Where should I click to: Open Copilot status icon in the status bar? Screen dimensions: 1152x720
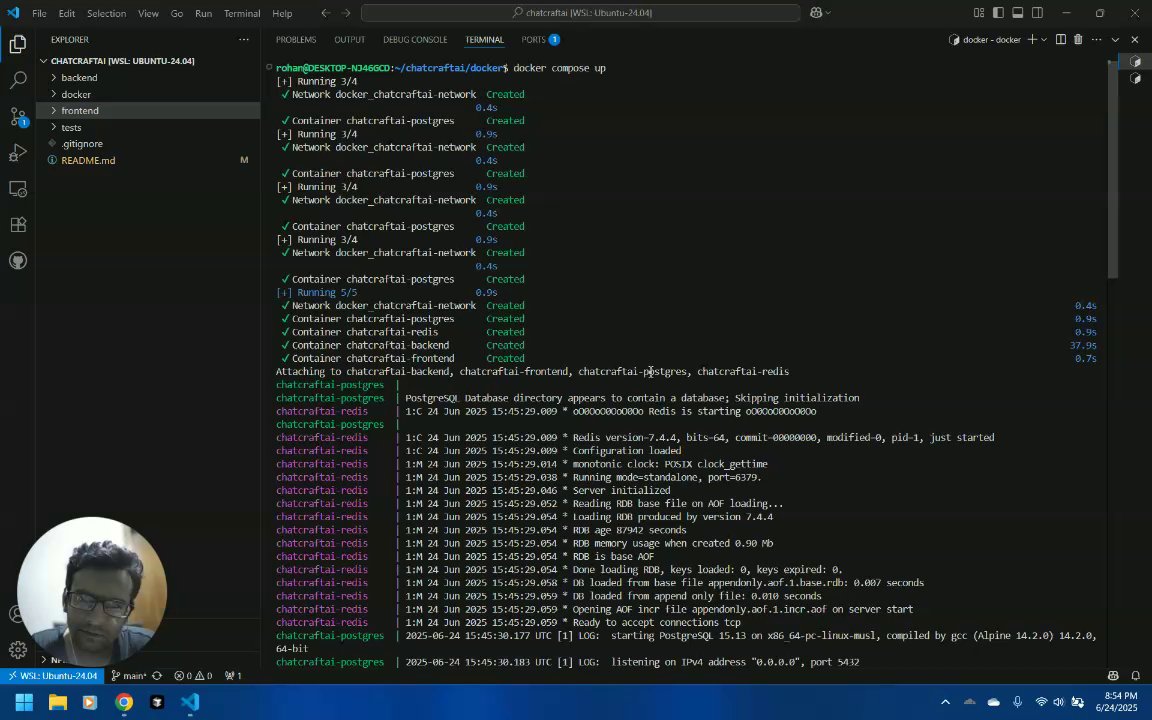click(1113, 675)
